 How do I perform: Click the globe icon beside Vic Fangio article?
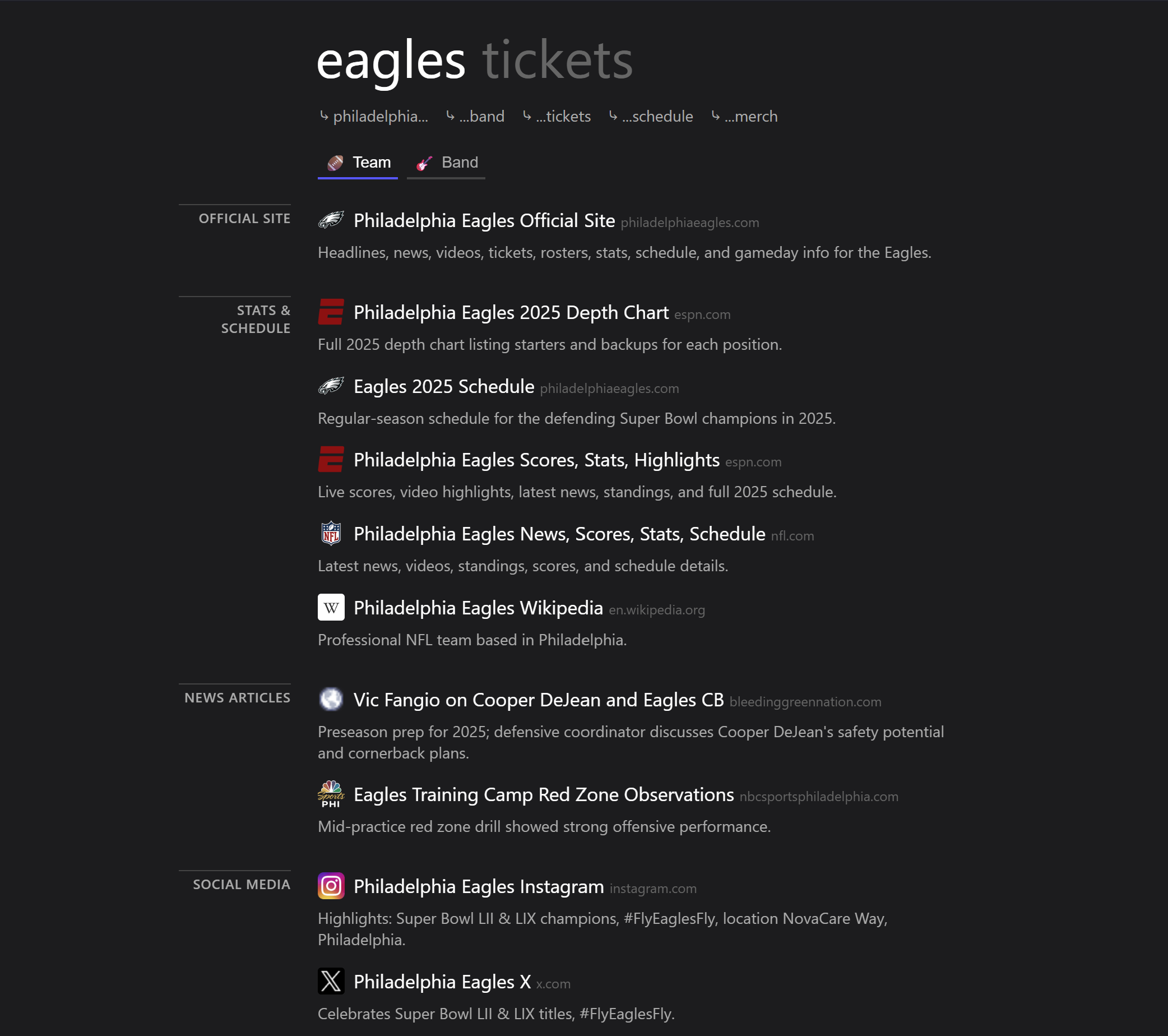[331, 699]
